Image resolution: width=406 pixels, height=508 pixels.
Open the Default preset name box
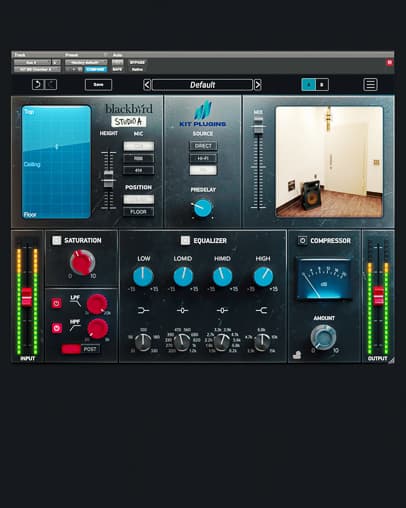pyautogui.click(x=202, y=85)
